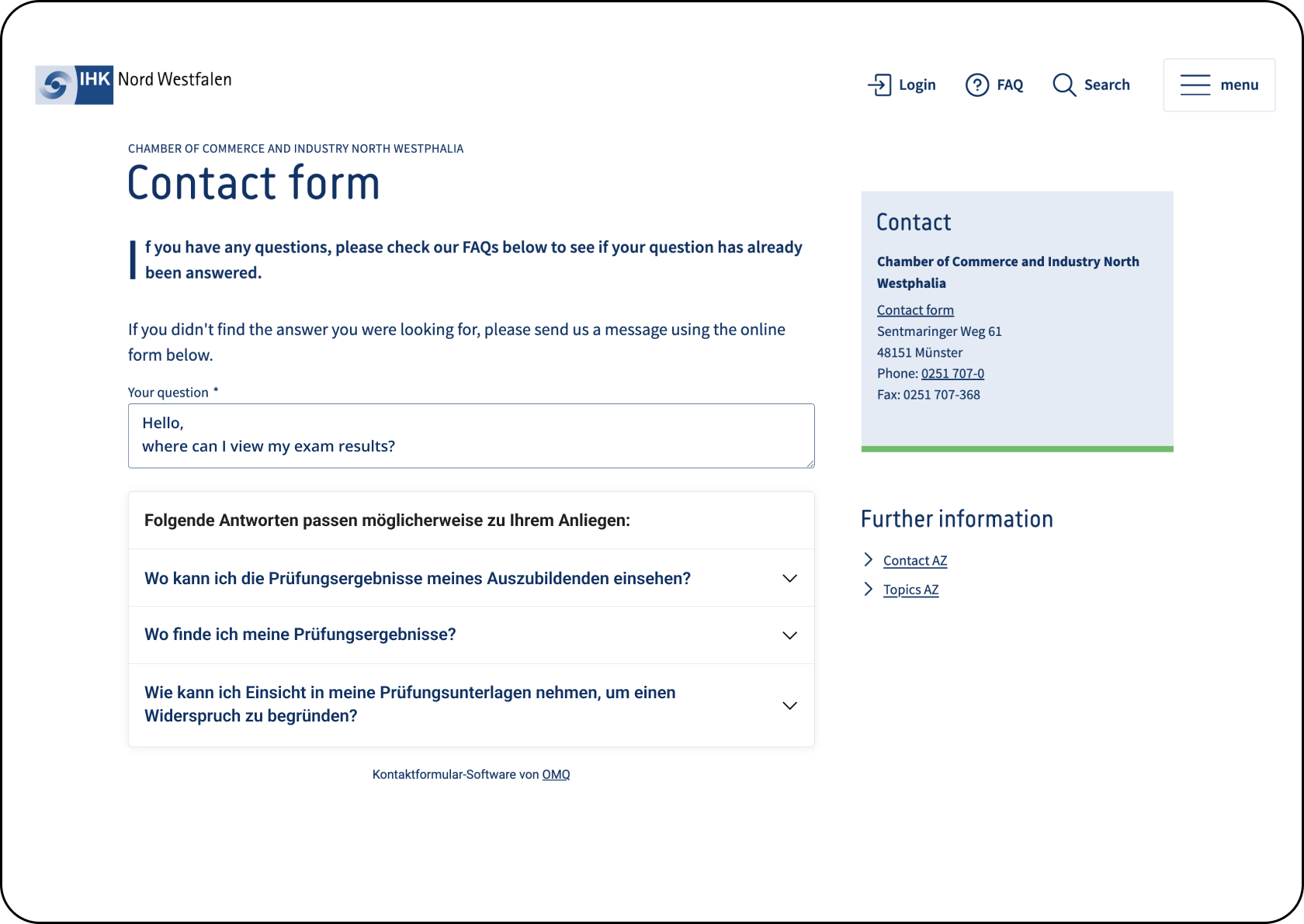
Task: Click the FAQ question mark icon
Action: pyautogui.click(x=977, y=85)
